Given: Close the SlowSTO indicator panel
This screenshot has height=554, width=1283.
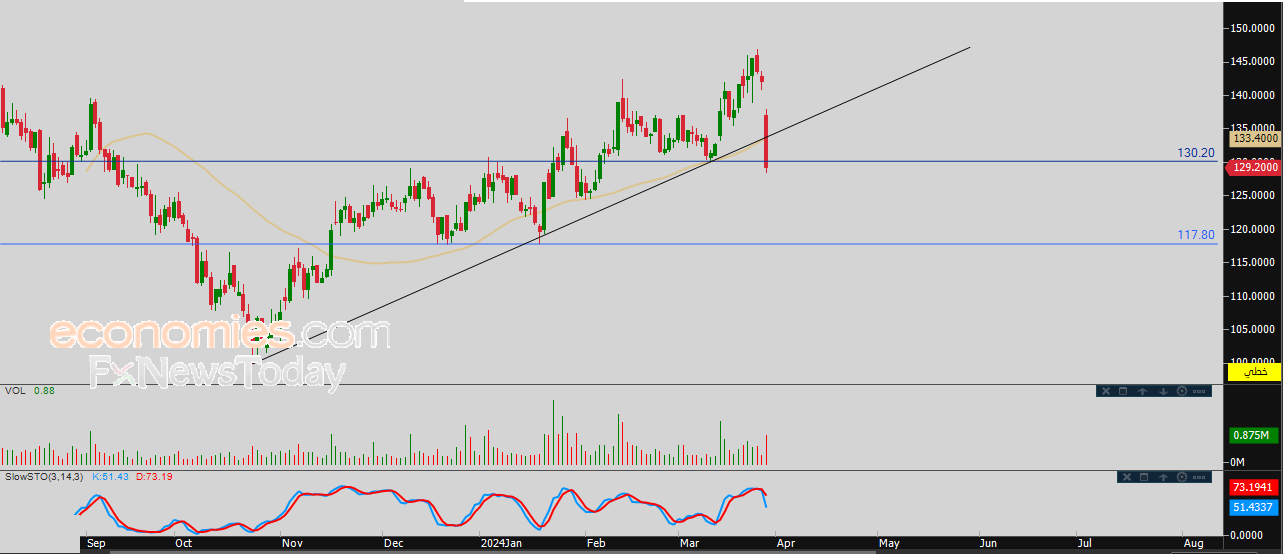Looking at the screenshot, I should (x=1127, y=477).
